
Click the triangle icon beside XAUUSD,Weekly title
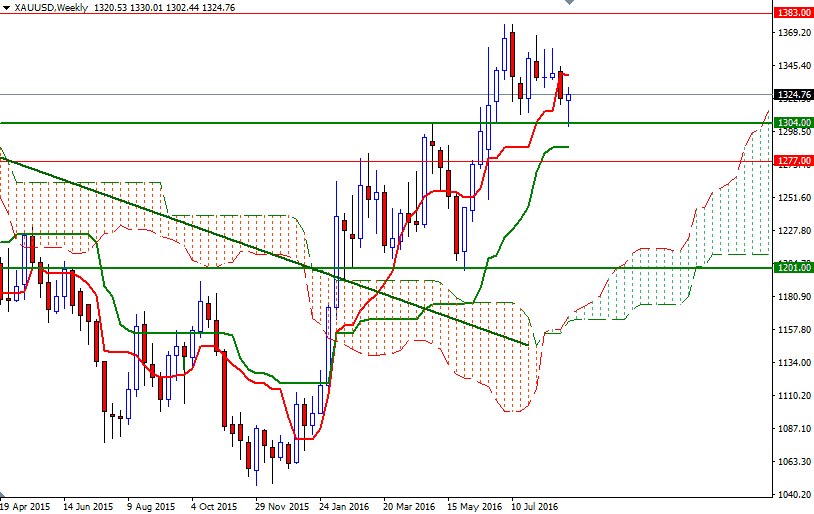click(x=6, y=8)
